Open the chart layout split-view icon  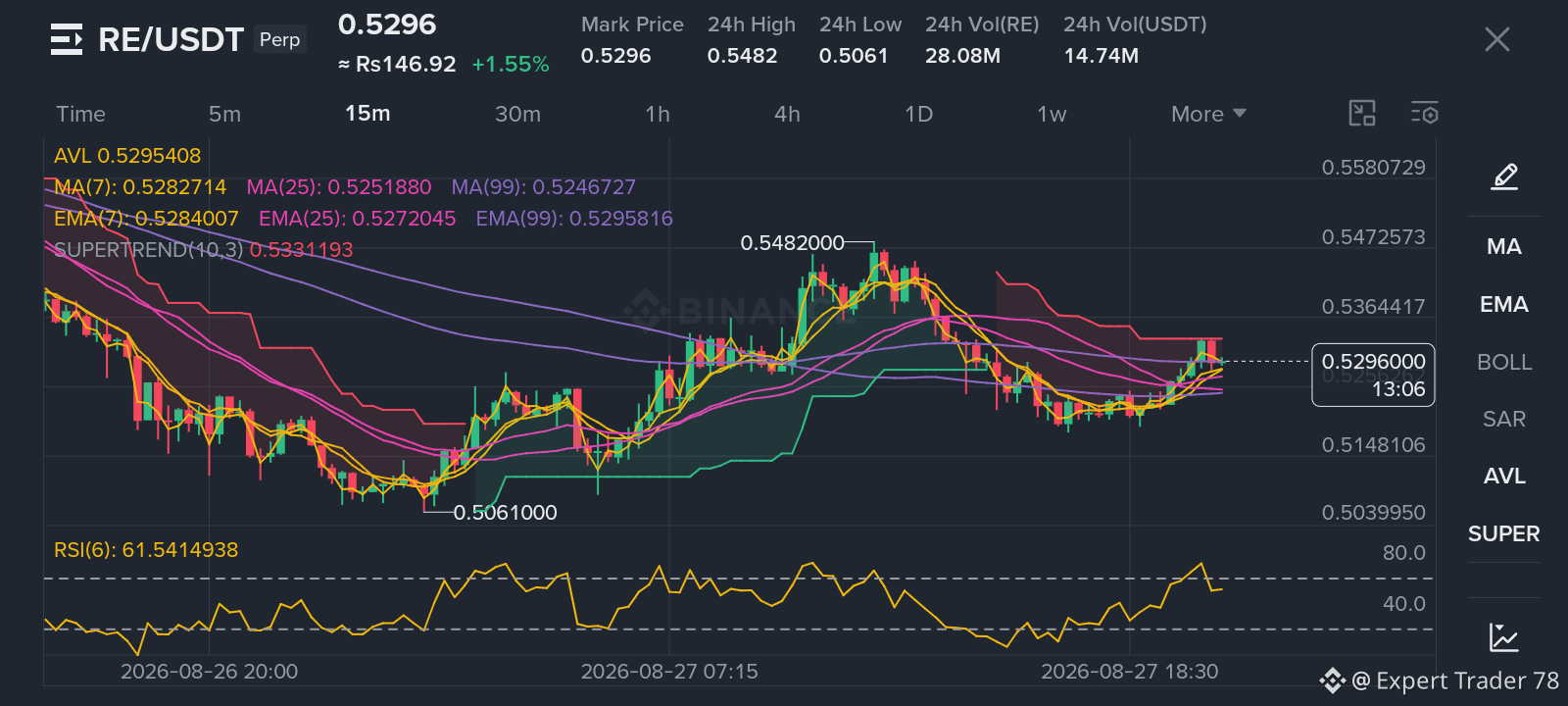[1362, 114]
